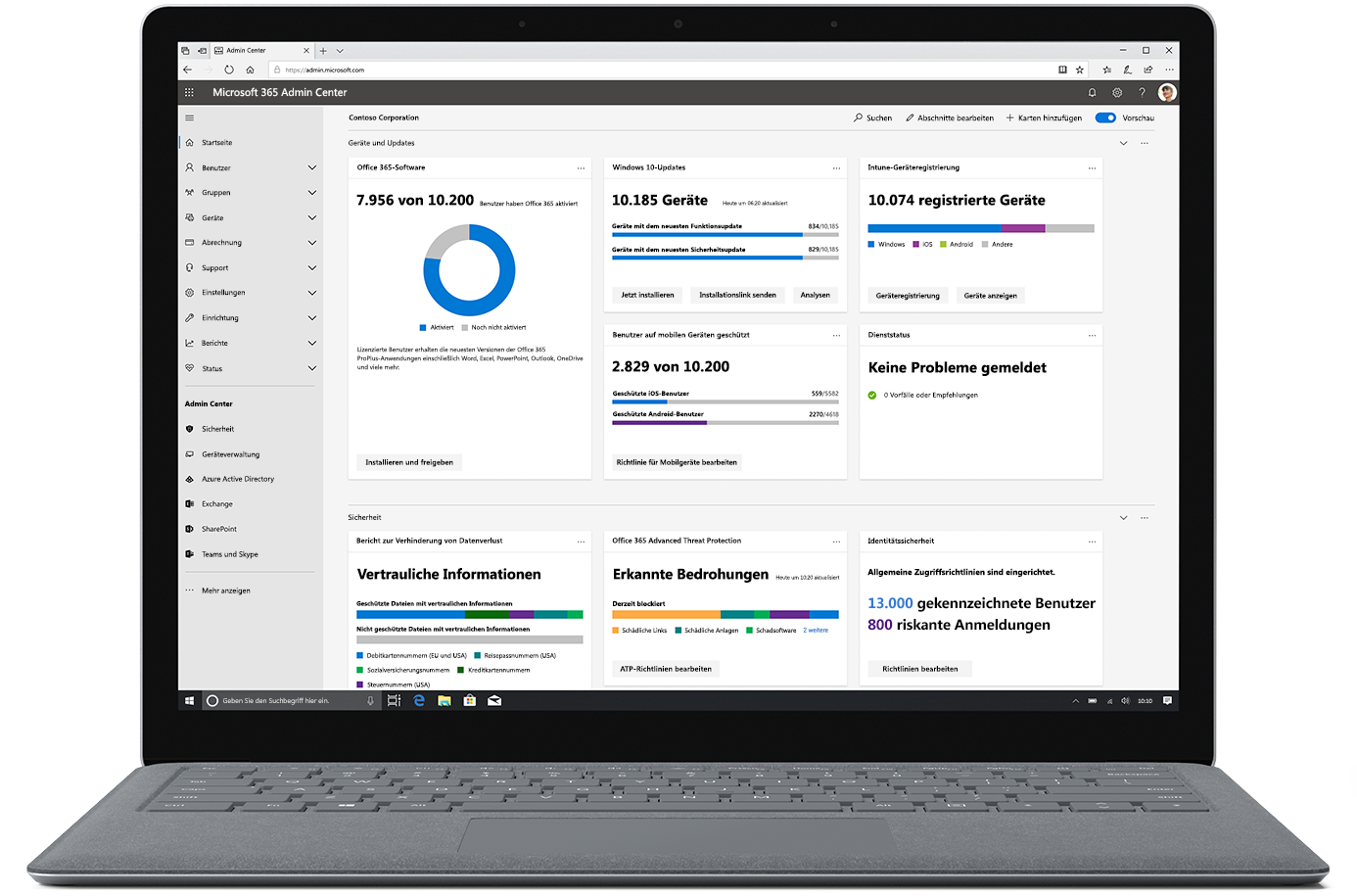This screenshot has width=1357, height=896.
Task: Add page to favorites star icon
Action: coord(1080,70)
